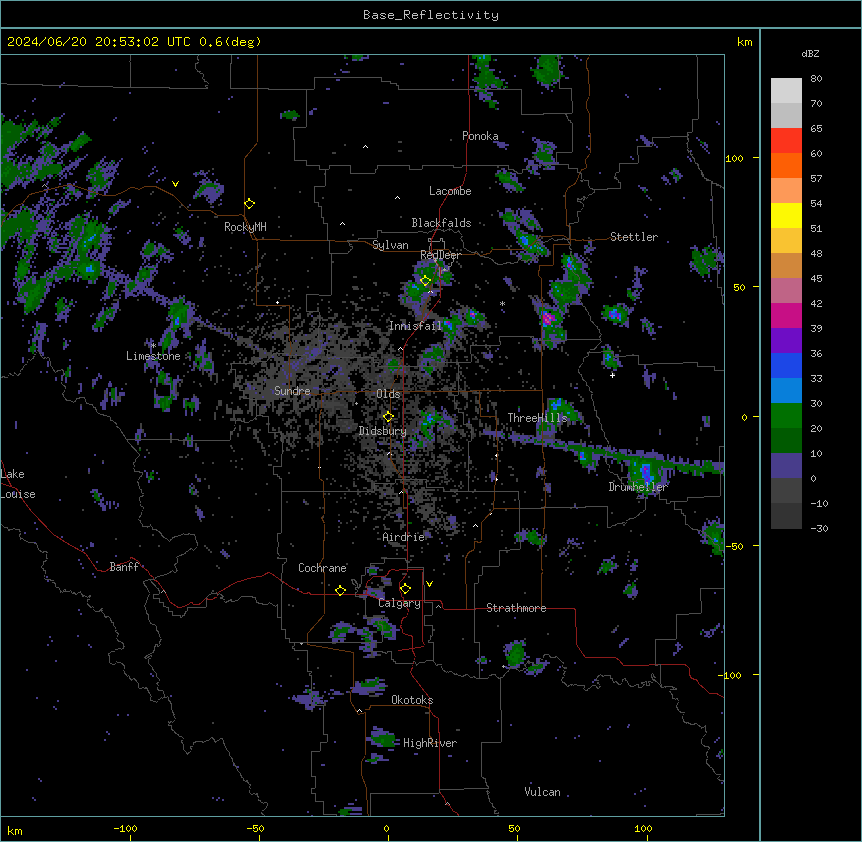Click the yellow diamond marker near RockyMH

pos(250,204)
